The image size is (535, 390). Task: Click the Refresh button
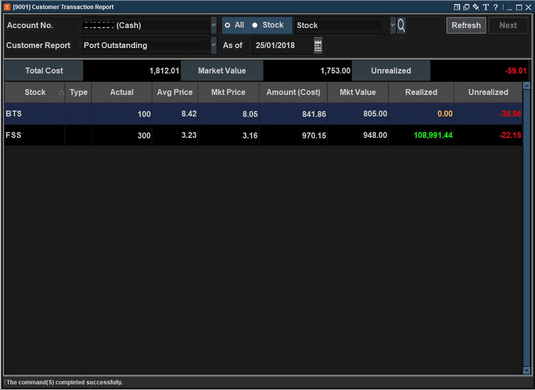click(466, 26)
